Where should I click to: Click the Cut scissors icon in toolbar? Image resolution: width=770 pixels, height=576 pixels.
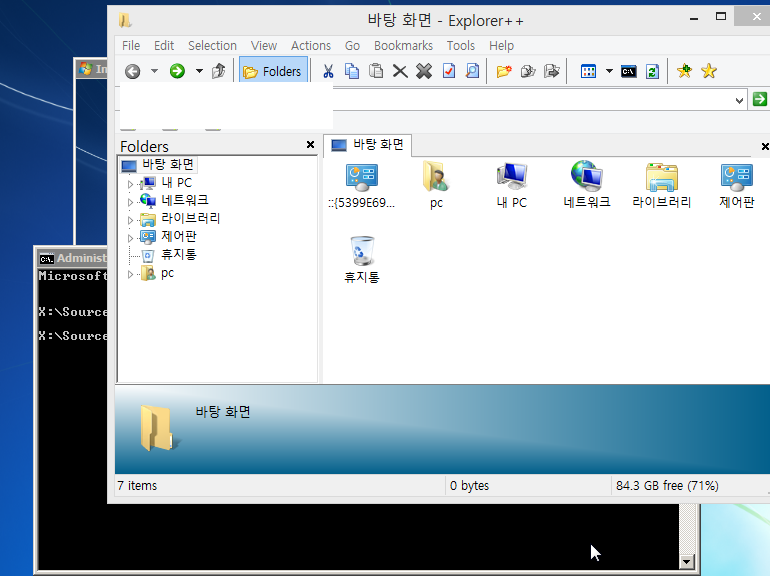[x=327, y=71]
